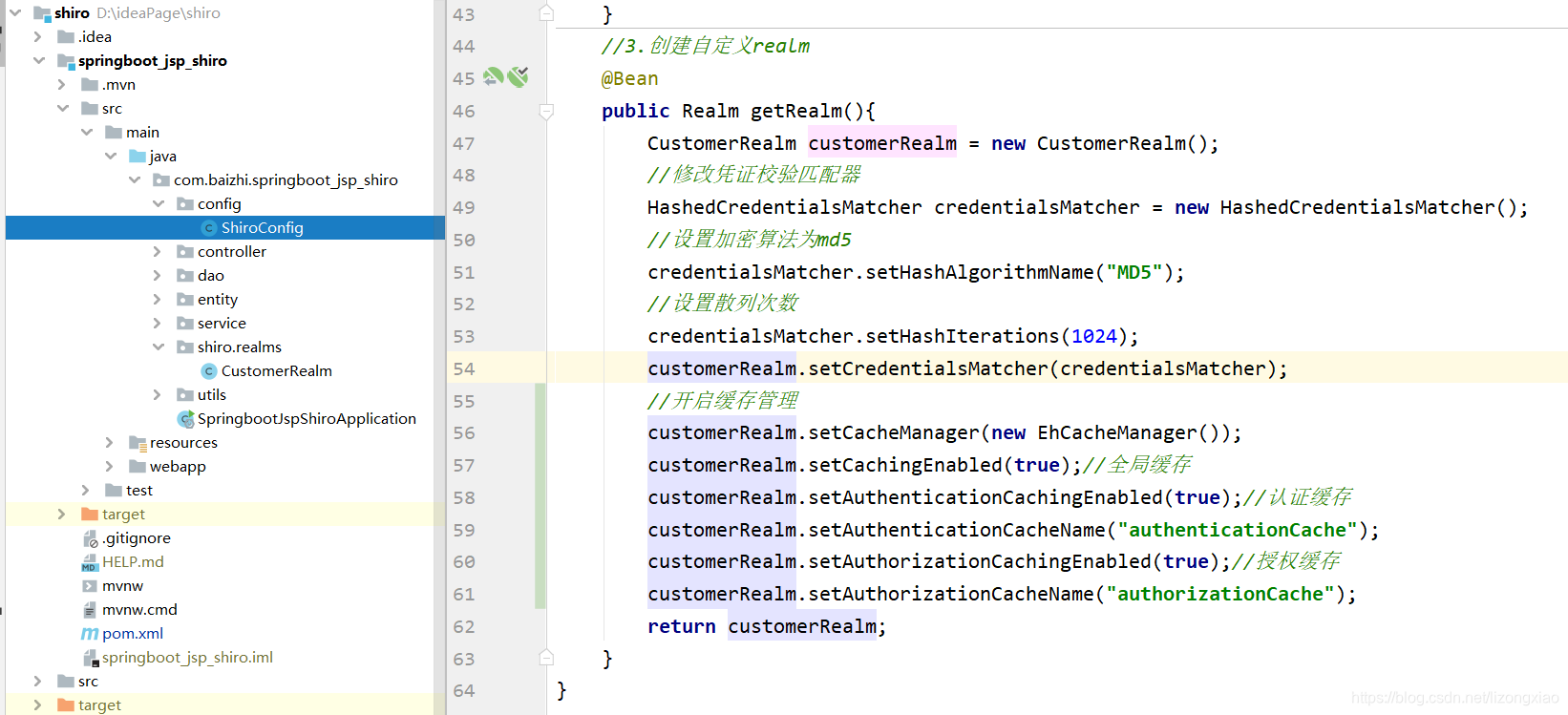Viewport: 1568px width, 715px height.
Task: Collapse the config package
Action: [159, 204]
